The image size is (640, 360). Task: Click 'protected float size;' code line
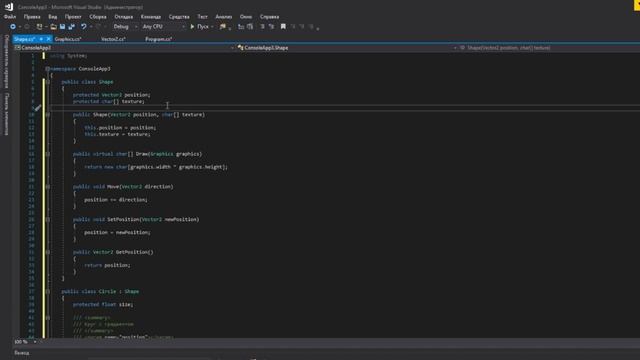click(103, 304)
